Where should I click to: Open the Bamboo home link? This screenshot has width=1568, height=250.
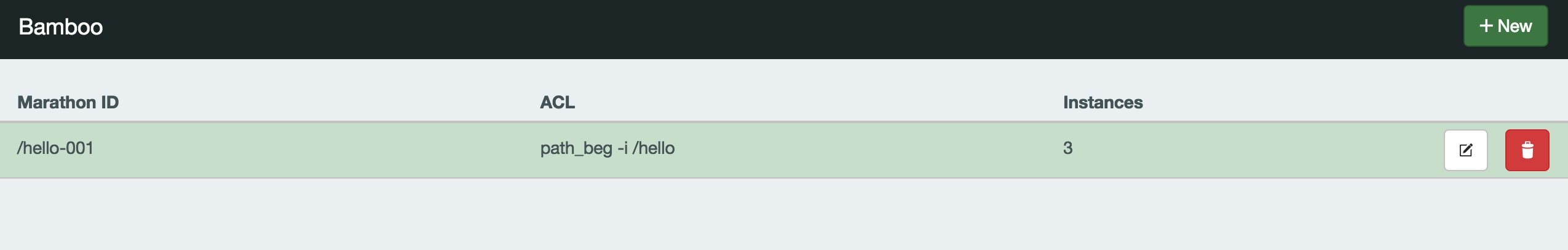coord(61,27)
